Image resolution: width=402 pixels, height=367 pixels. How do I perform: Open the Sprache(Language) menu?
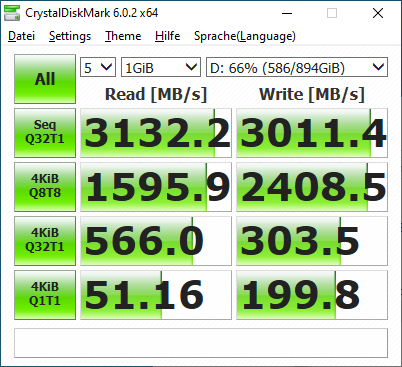point(245,36)
